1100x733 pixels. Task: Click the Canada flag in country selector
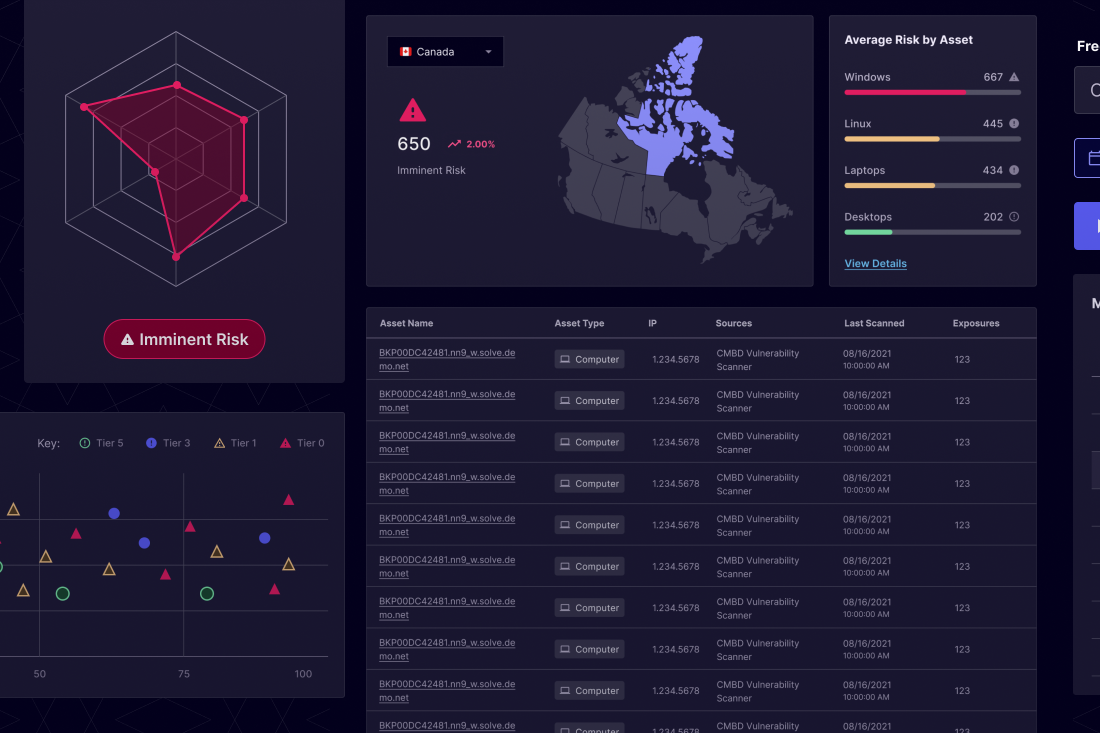[x=405, y=52]
